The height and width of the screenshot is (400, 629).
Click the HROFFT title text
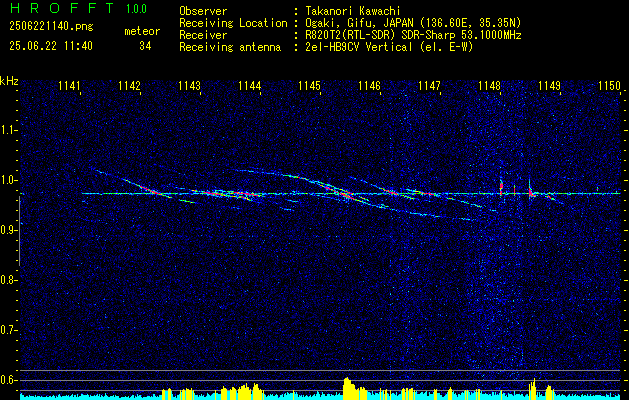point(62,8)
